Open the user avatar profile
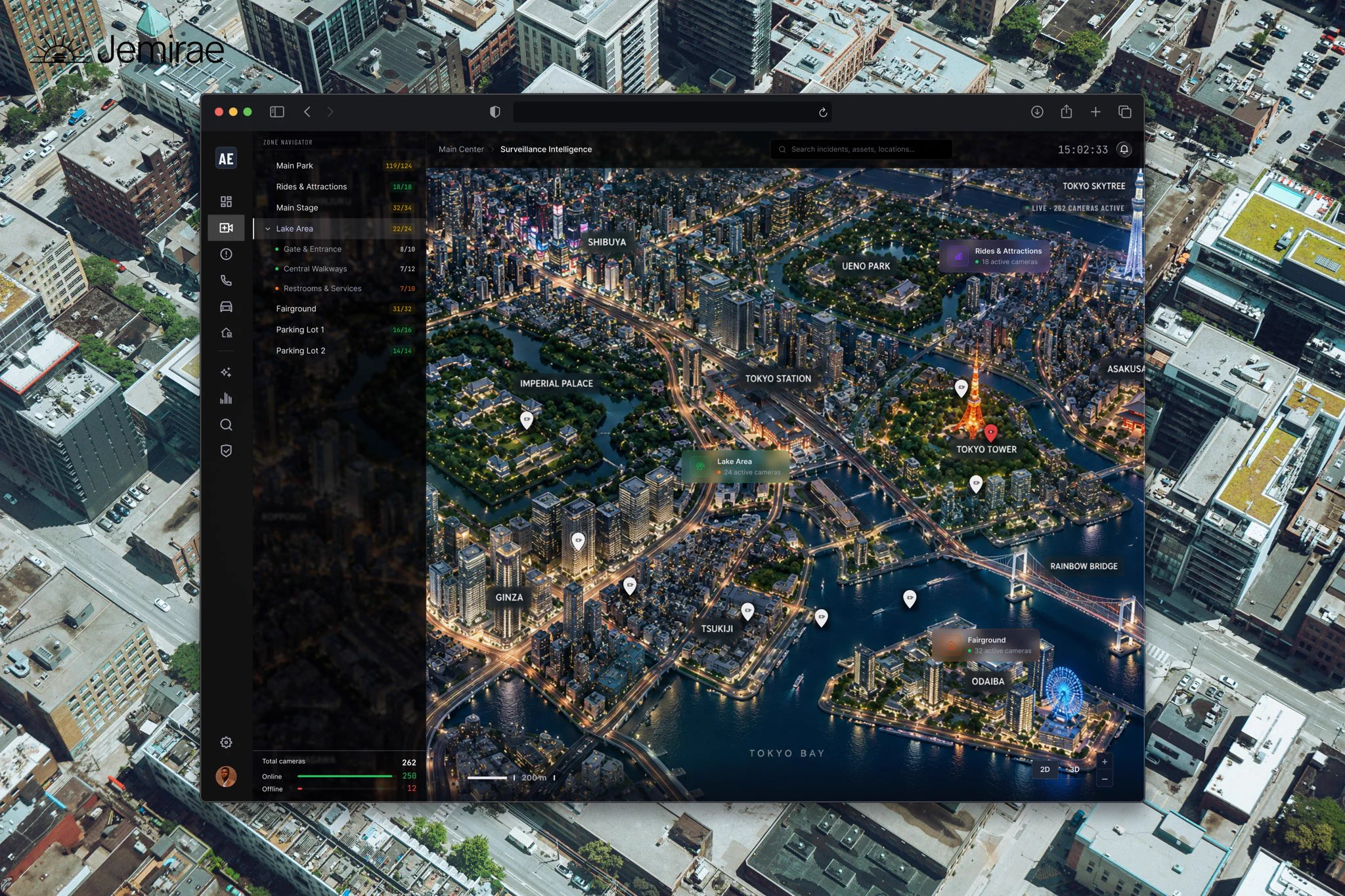Image resolution: width=1345 pixels, height=896 pixels. tap(226, 777)
